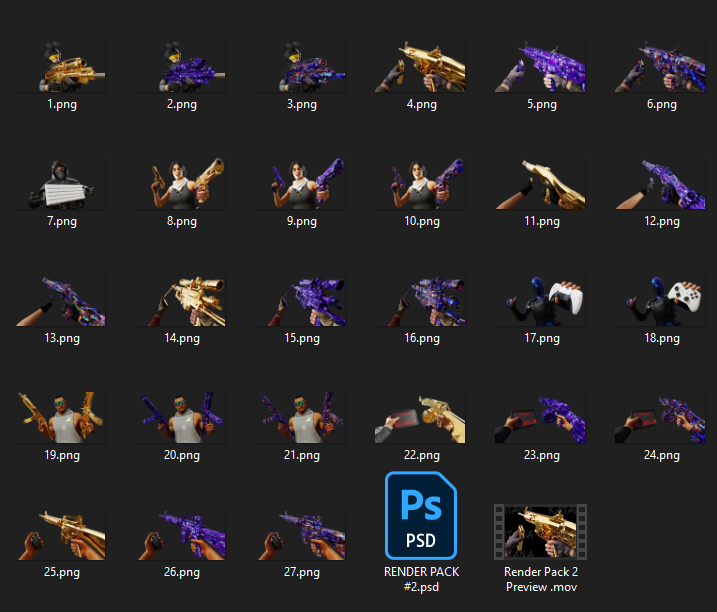Select the 2.png thumbnail
717x612 pixels.
[181, 67]
